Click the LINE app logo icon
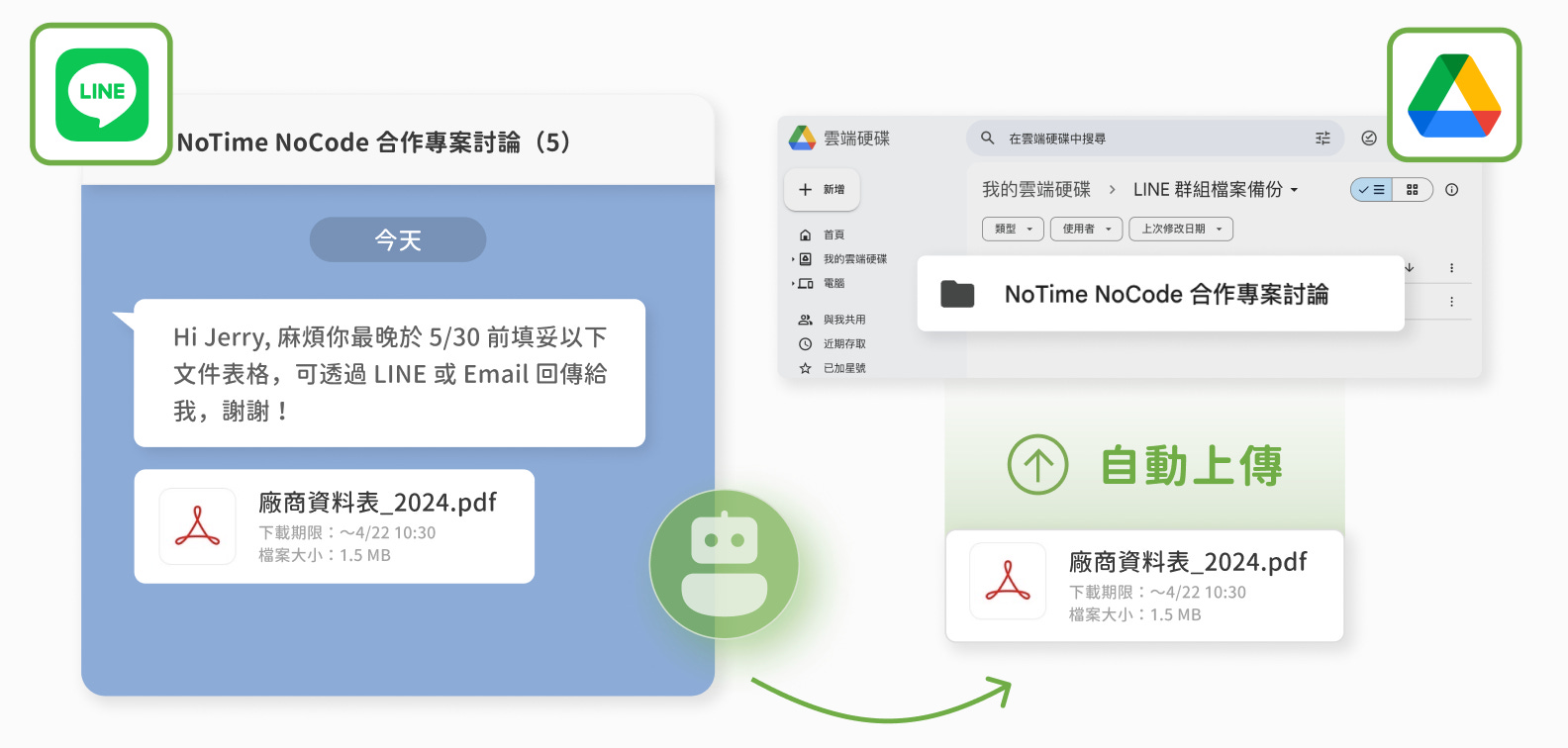 coord(102,94)
